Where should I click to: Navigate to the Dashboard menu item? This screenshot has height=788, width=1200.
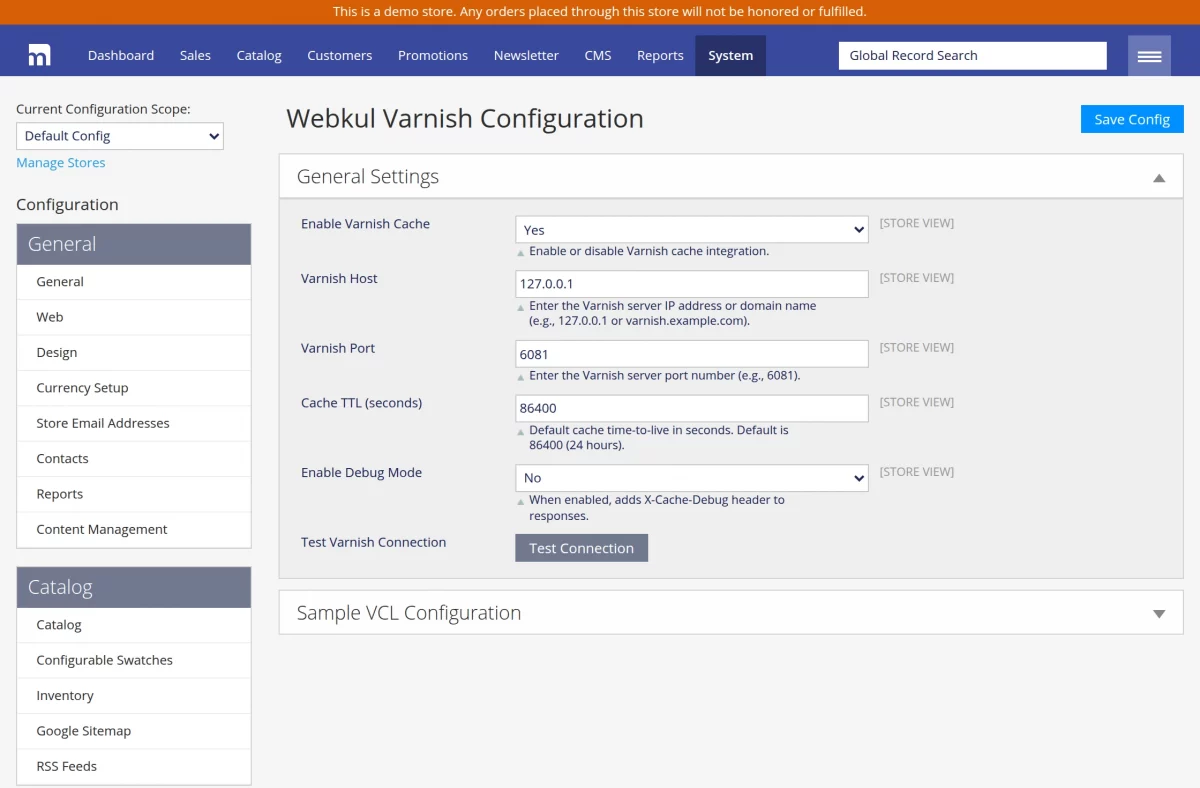[121, 55]
